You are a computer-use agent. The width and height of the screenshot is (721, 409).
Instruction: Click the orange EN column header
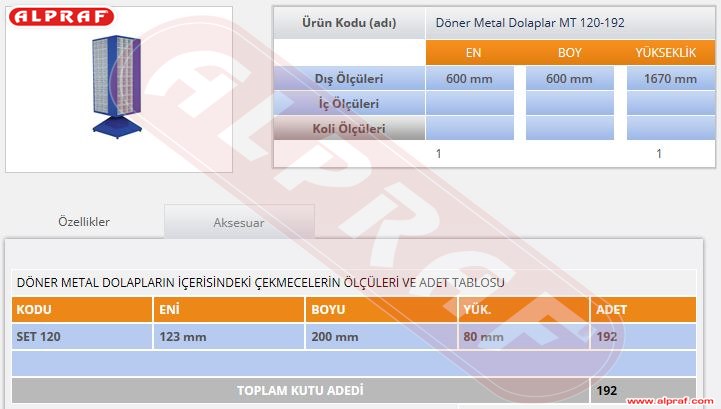tap(474, 52)
